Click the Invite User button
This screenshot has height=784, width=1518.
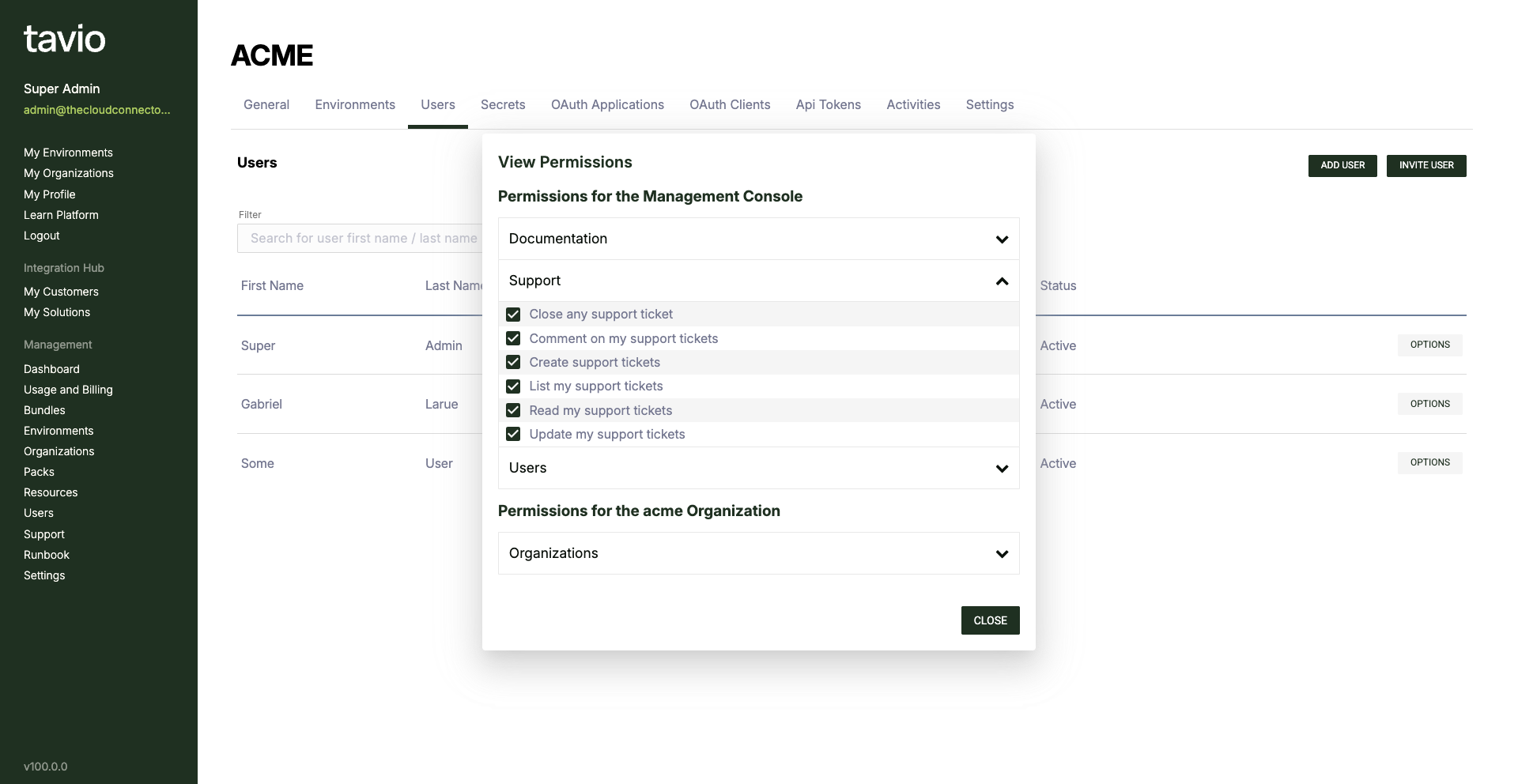click(1425, 165)
